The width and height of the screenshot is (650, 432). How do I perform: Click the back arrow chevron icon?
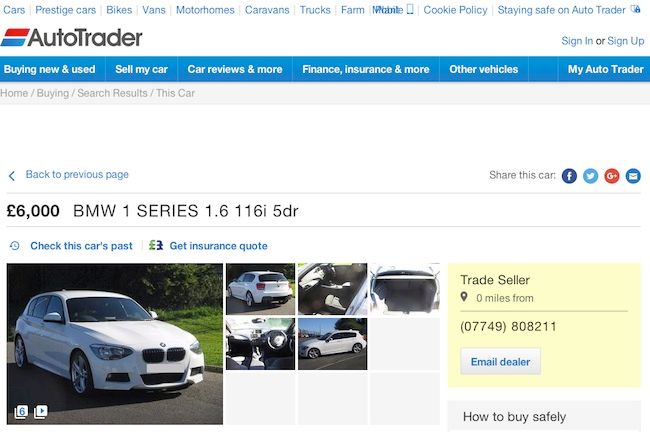click(12, 176)
